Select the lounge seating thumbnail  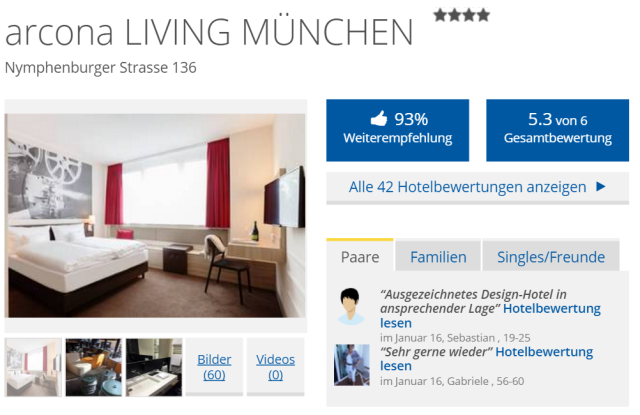(x=94, y=367)
